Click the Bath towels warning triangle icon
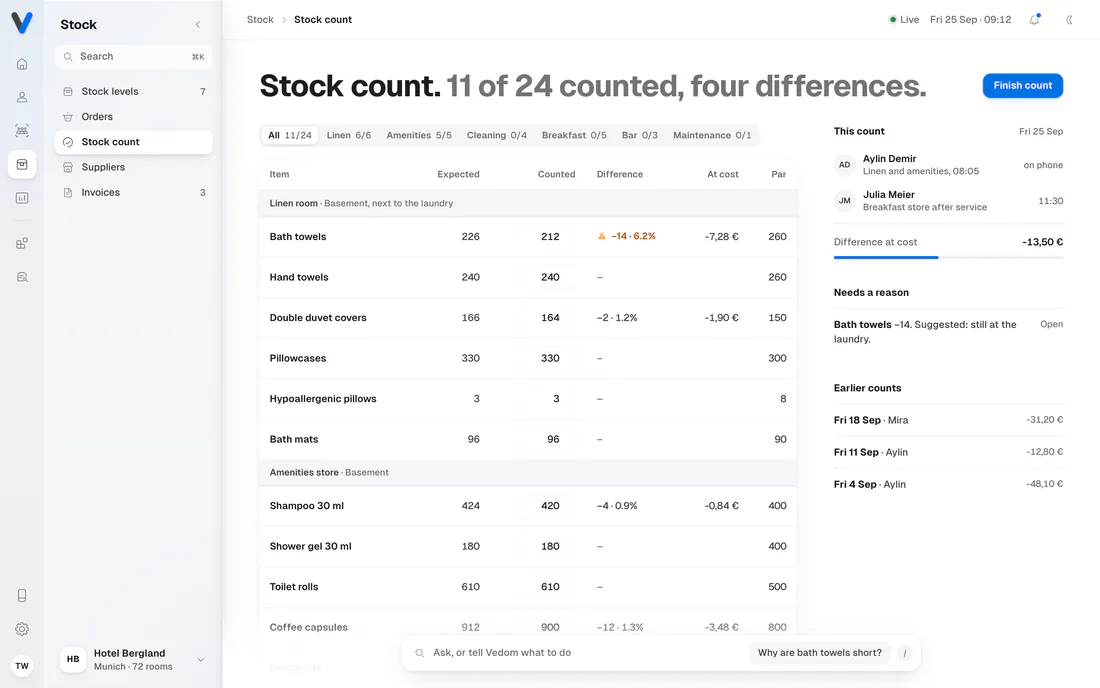Viewport: 1100px width, 688px height. coord(601,236)
